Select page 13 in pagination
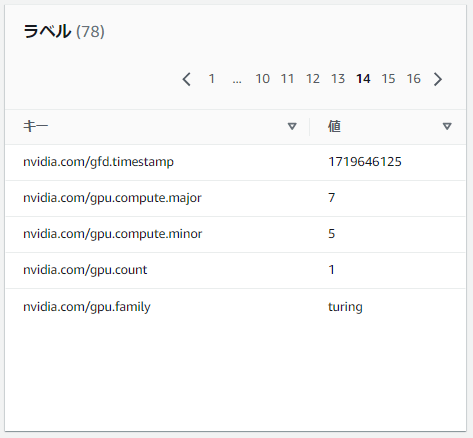The width and height of the screenshot is (473, 438). point(338,79)
